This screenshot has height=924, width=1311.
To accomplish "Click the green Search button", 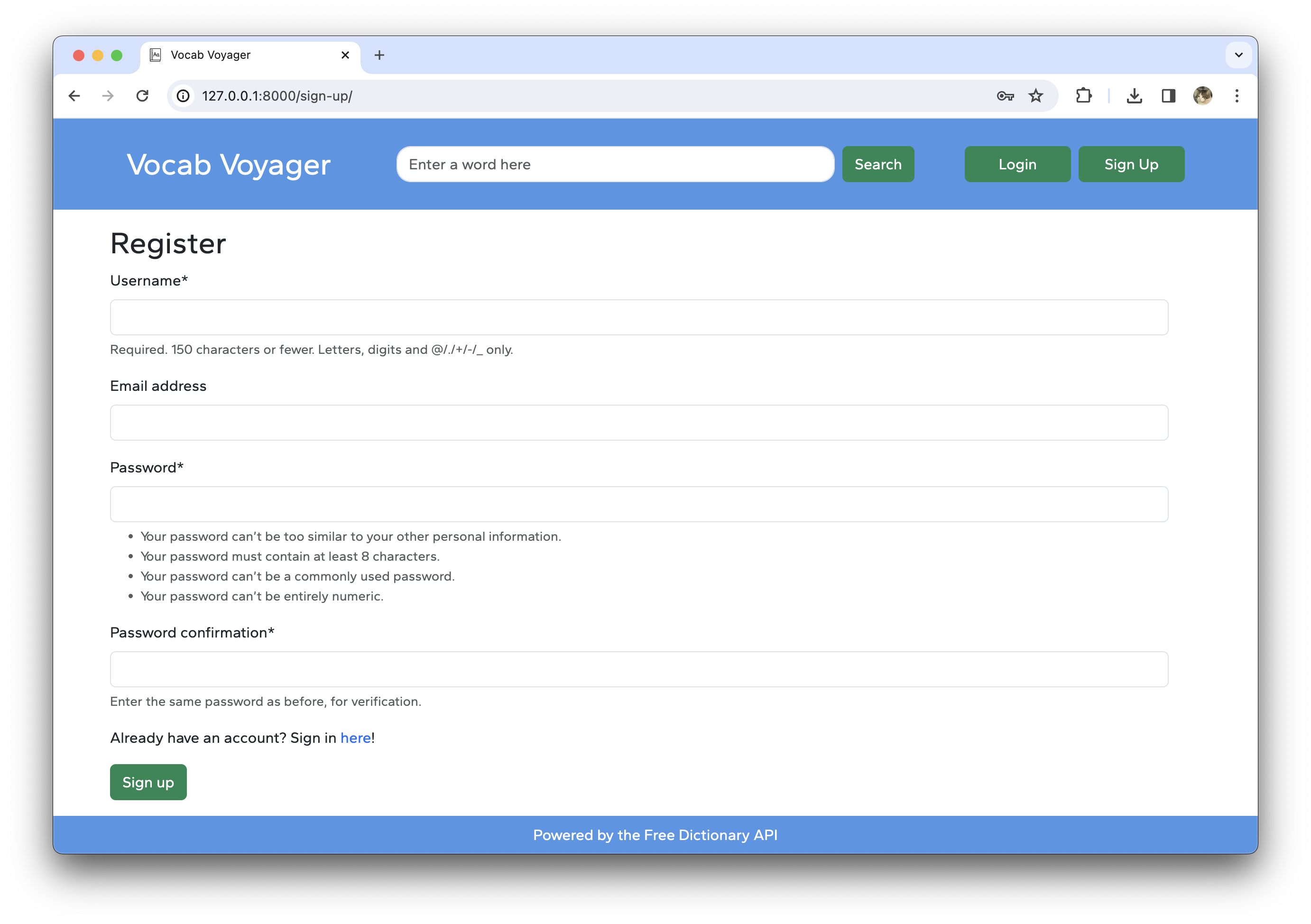I will pos(877,165).
